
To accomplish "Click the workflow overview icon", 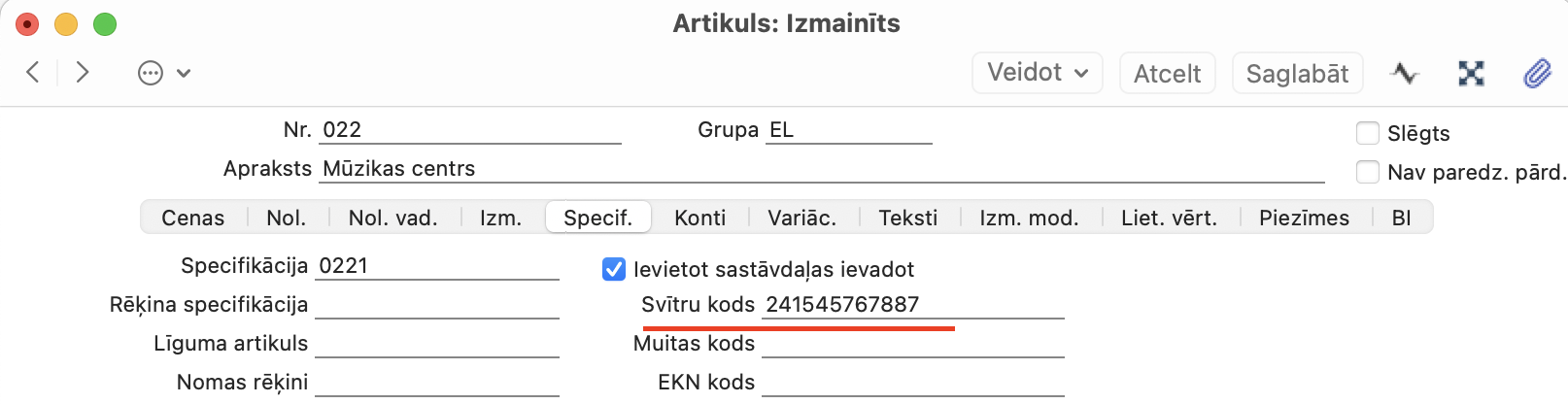I will [x=1471, y=73].
